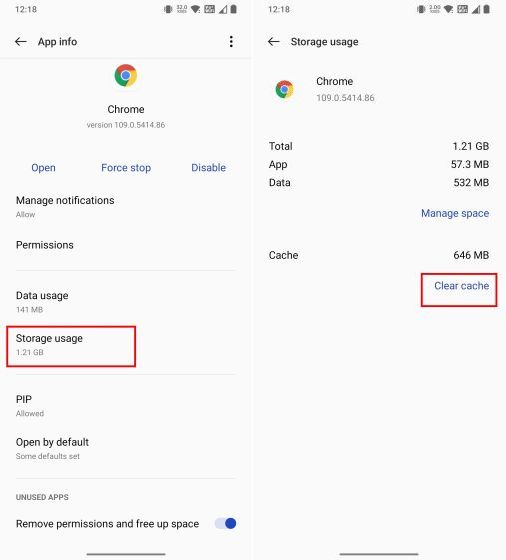Tap Chrome name on Storage usage screen
Viewport: 506px width, 560px height.
coord(335,81)
